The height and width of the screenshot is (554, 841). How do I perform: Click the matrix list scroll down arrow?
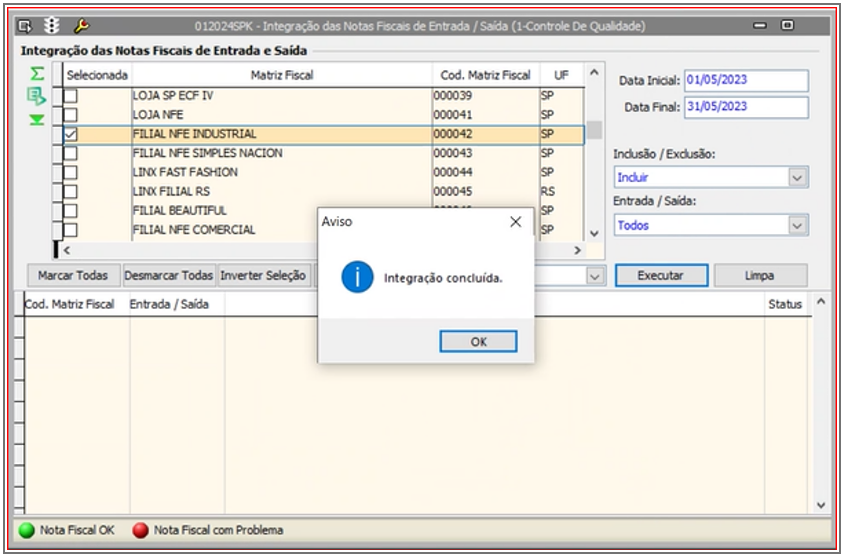coord(594,234)
